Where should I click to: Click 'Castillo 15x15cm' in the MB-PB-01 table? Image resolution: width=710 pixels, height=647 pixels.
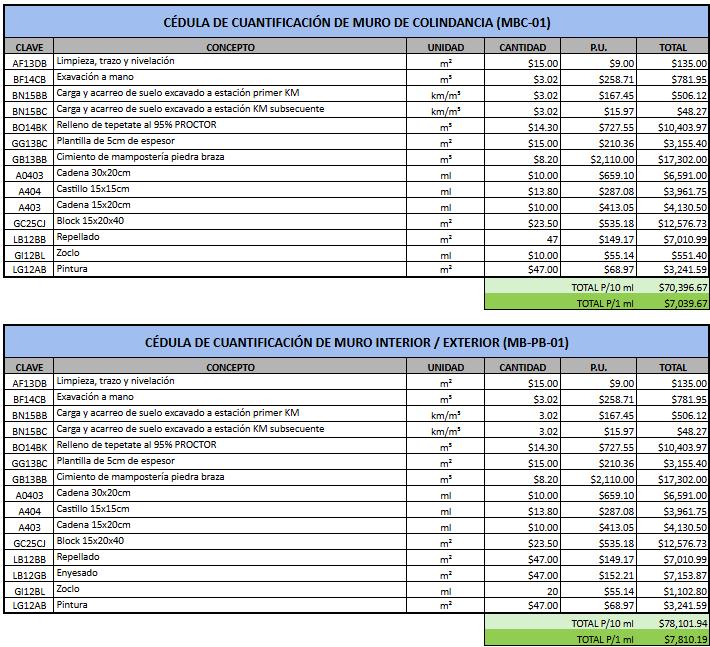[x=230, y=509]
